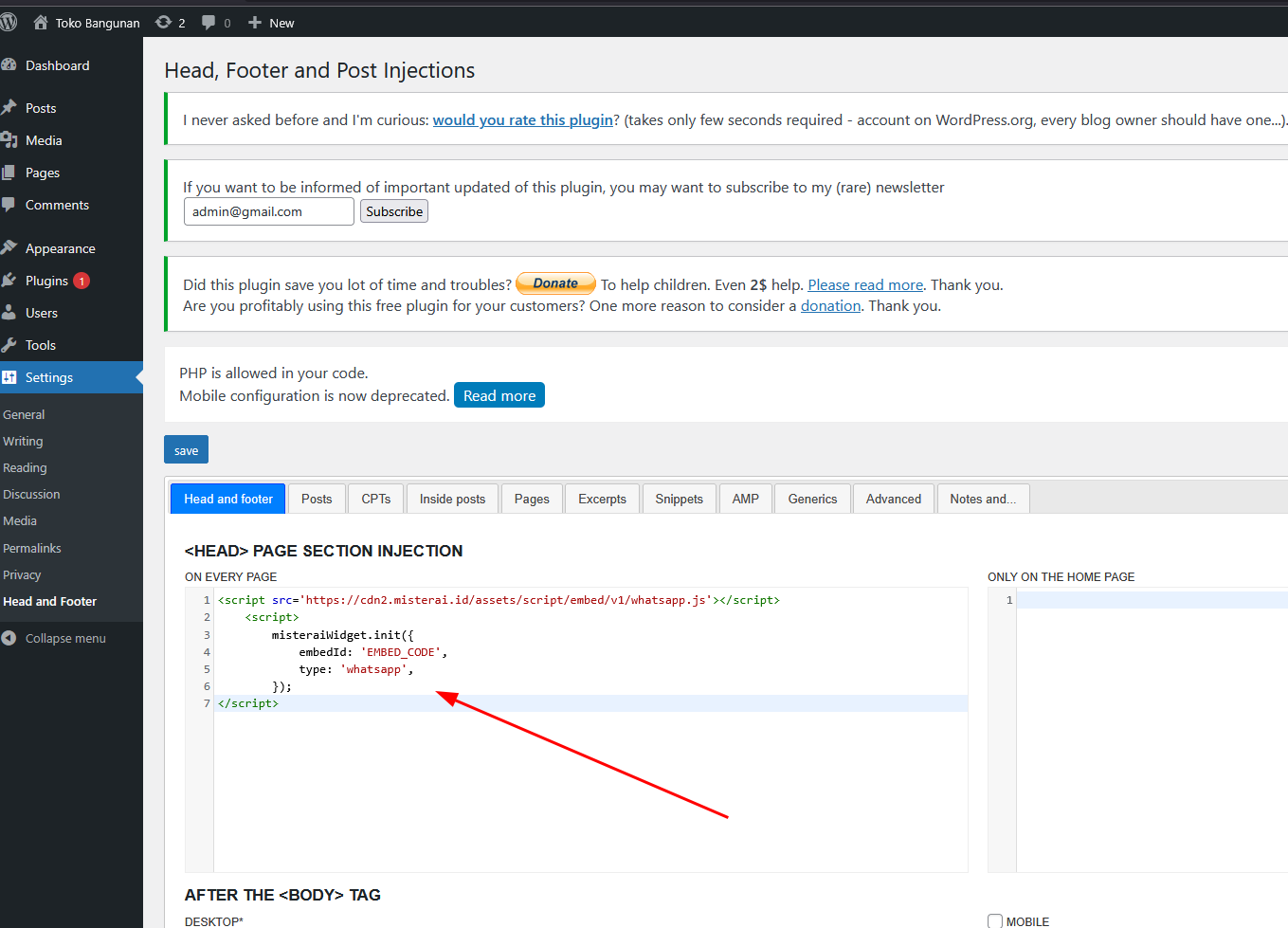1288x928 pixels.
Task: Enable the MOBILE checkbox
Action: click(995, 920)
